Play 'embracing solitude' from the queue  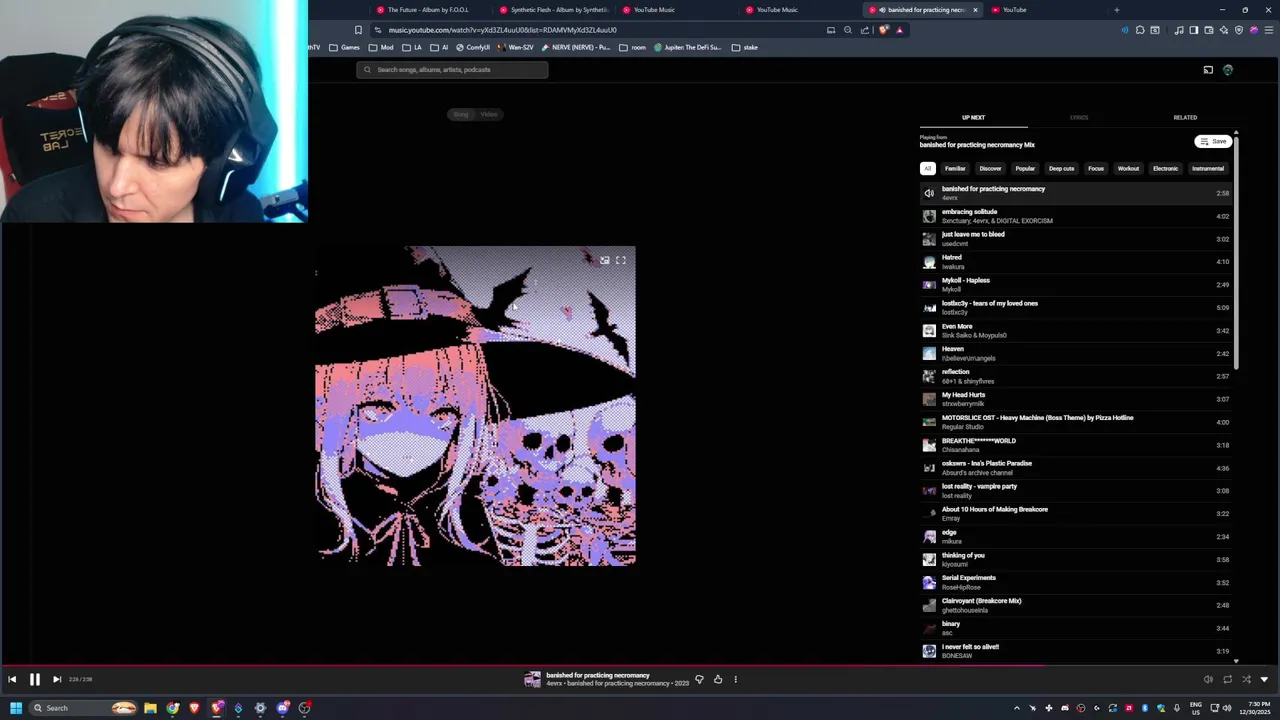coord(1077,216)
